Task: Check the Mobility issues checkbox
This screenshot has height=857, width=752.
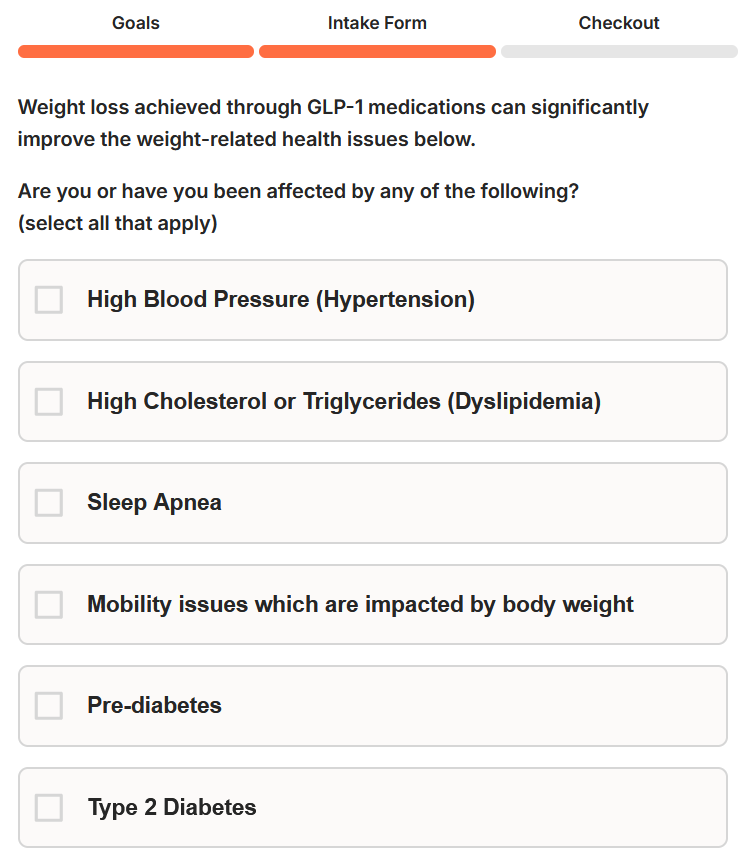Action: click(x=49, y=605)
